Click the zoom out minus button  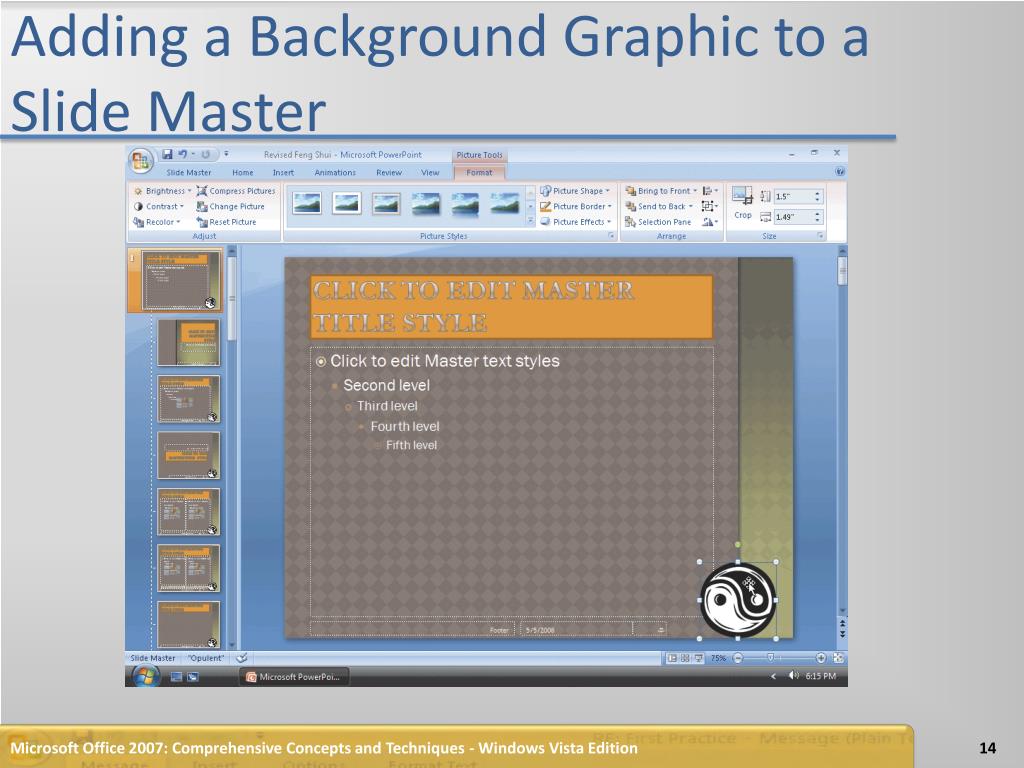coord(738,658)
